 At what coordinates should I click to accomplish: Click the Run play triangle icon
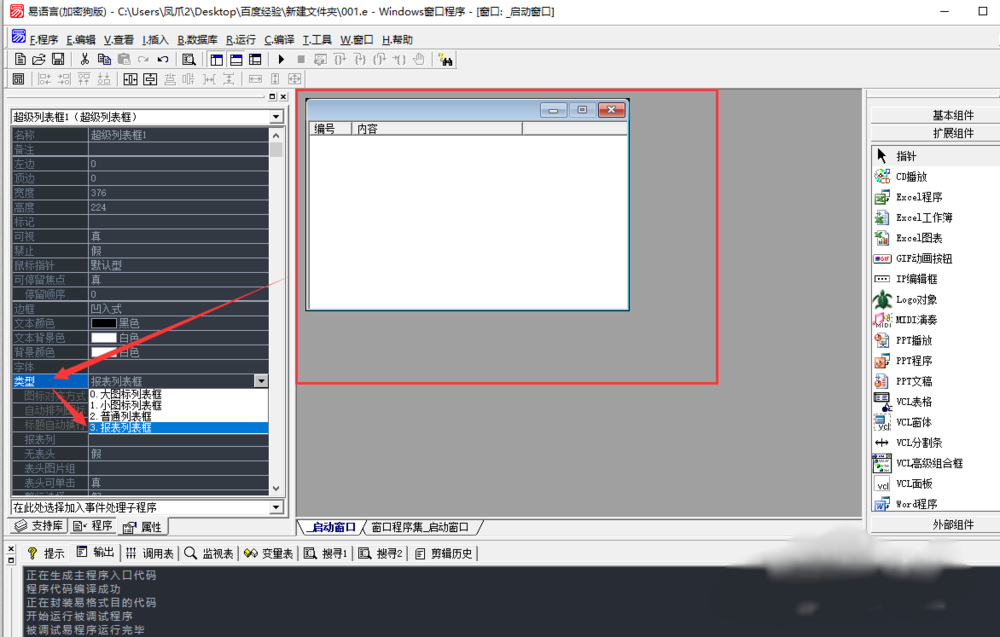pyautogui.click(x=281, y=59)
